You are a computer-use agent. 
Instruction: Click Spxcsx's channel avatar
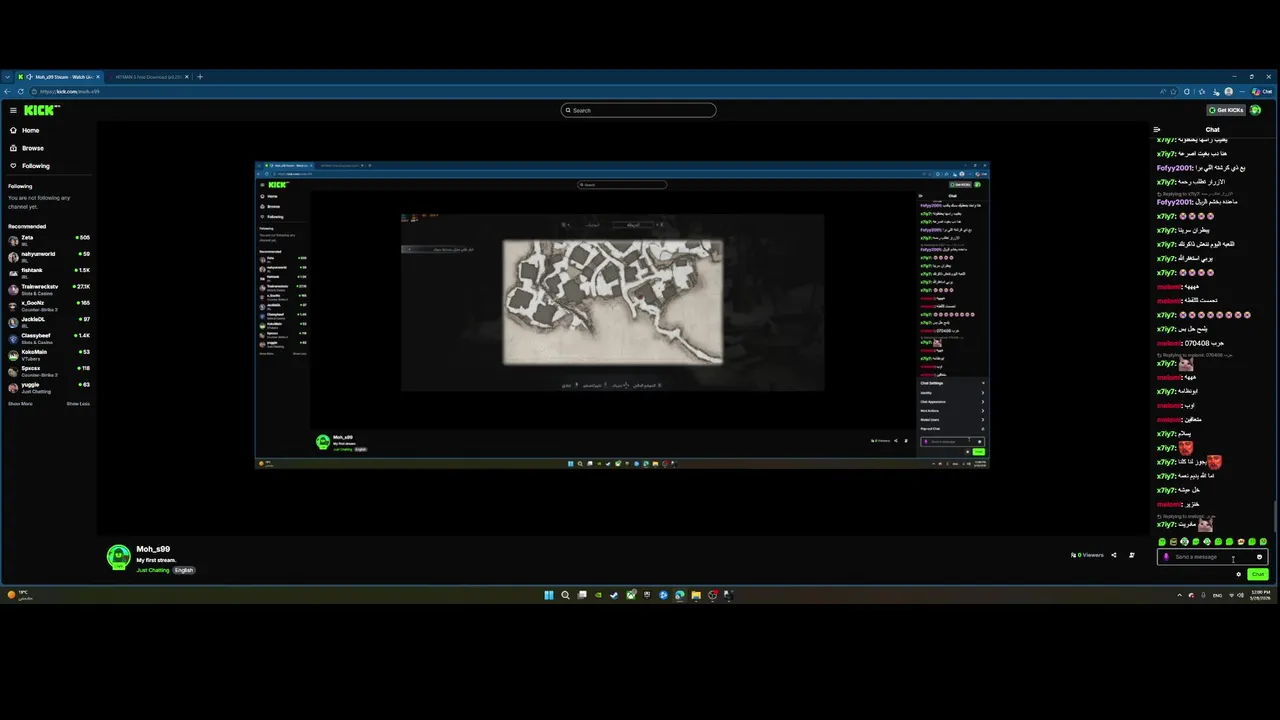coord(14,370)
